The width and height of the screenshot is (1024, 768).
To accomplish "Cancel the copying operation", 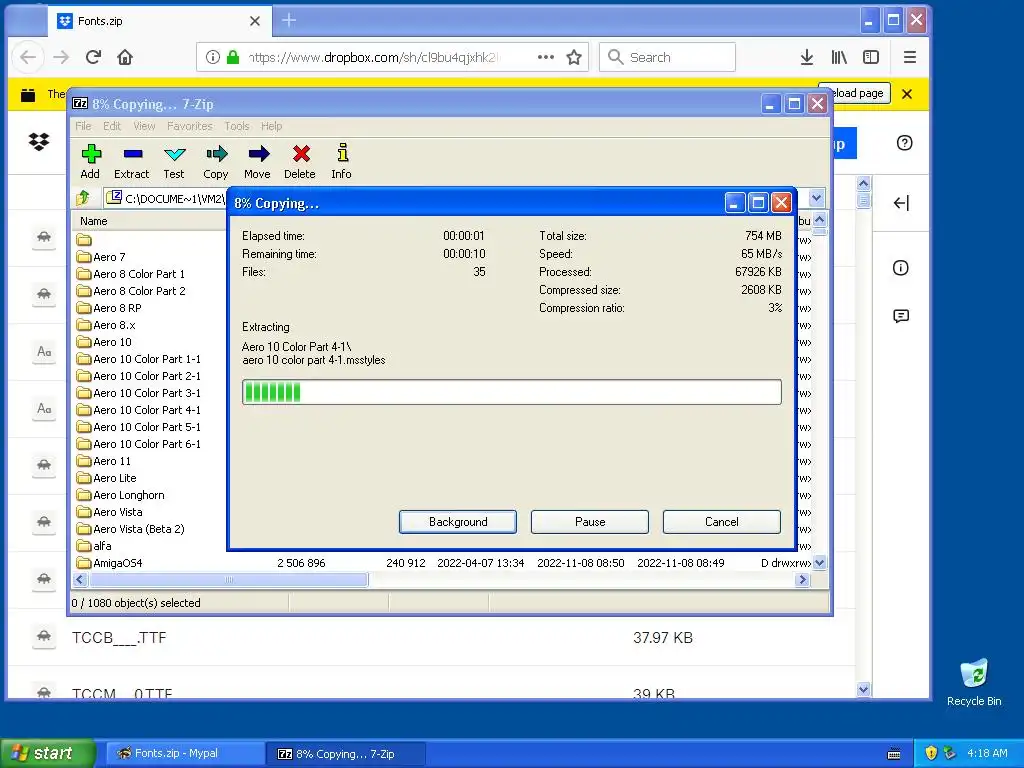I will [x=722, y=522].
